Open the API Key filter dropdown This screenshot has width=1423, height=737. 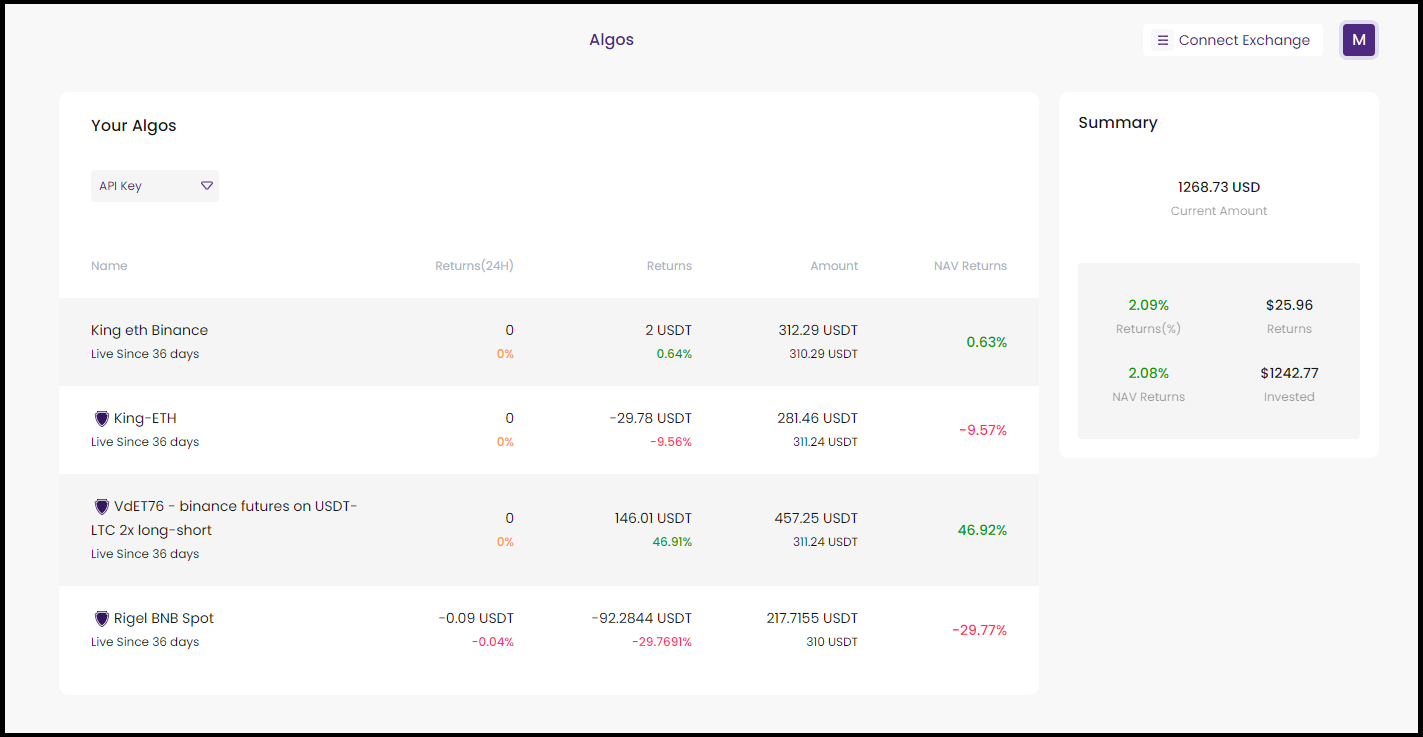point(154,186)
